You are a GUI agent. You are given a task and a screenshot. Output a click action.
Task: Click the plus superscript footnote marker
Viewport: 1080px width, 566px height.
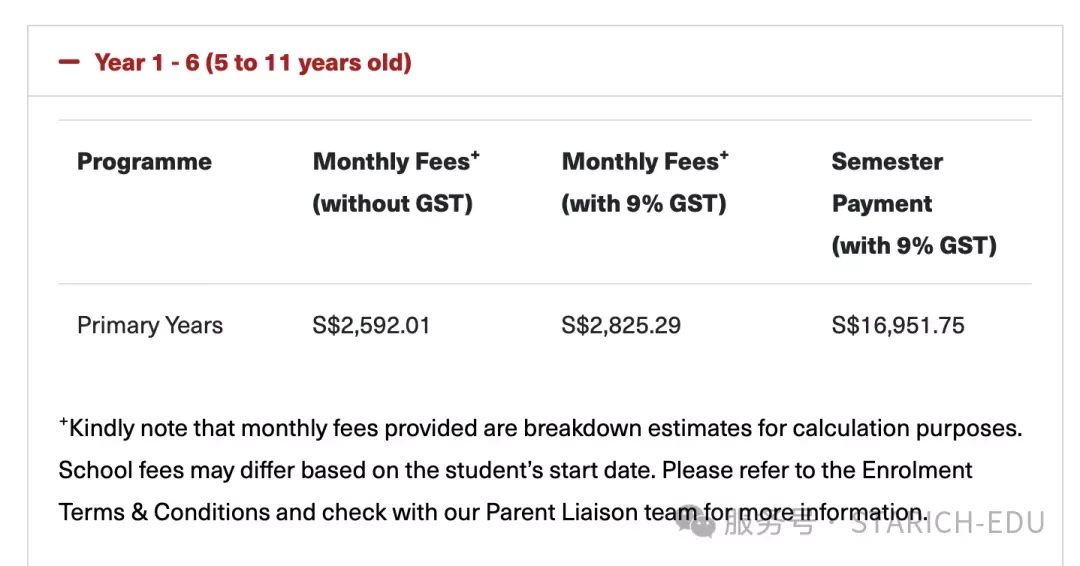click(63, 422)
